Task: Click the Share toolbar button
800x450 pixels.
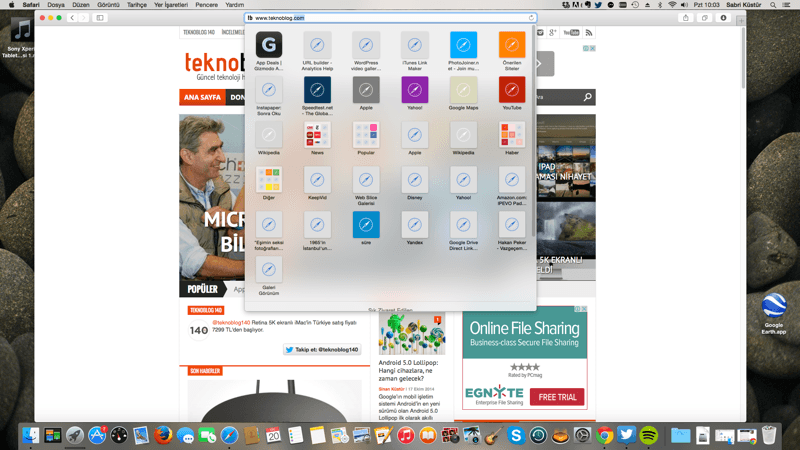Action: pos(686,18)
